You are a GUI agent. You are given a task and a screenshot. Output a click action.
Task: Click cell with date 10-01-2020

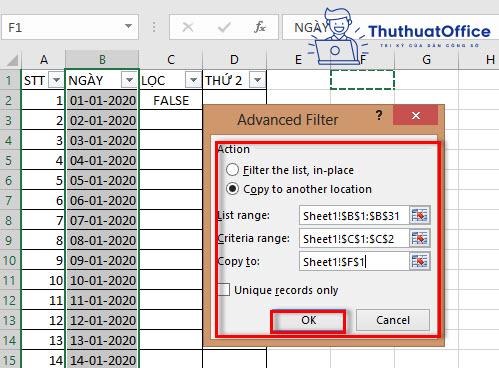[x=102, y=280]
